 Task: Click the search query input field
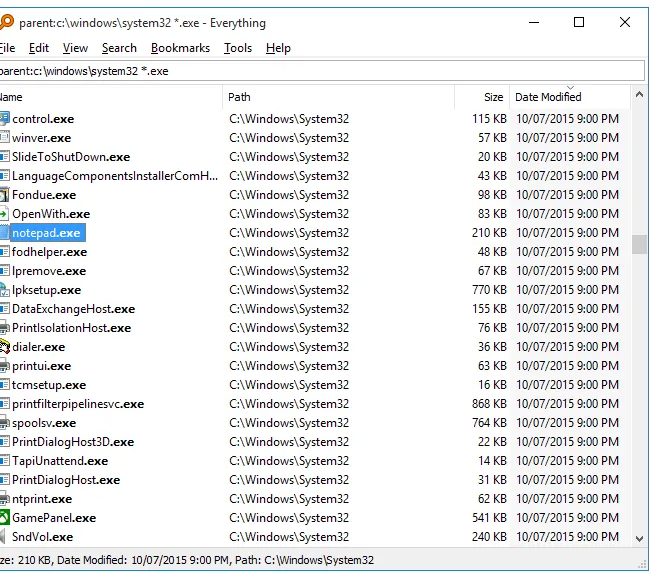pyautogui.click(x=320, y=71)
